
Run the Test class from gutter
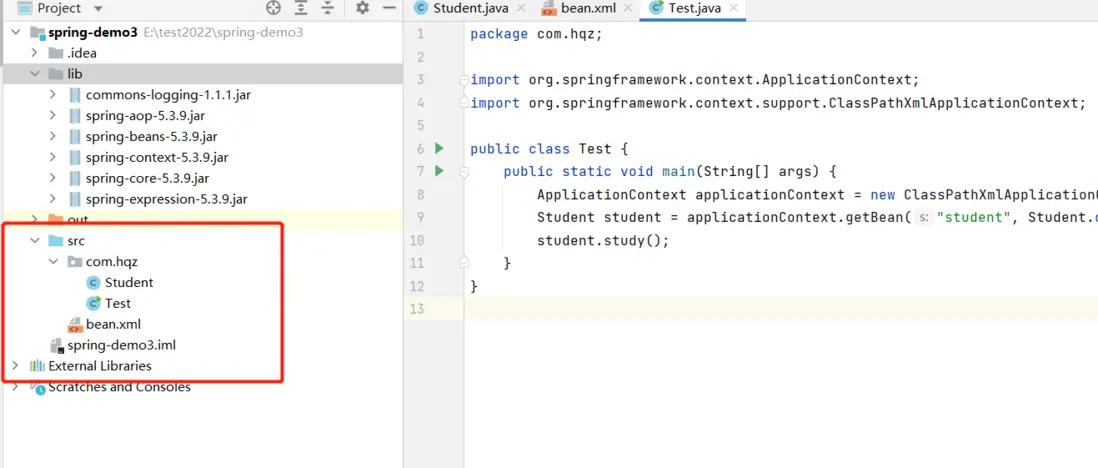tap(439, 148)
